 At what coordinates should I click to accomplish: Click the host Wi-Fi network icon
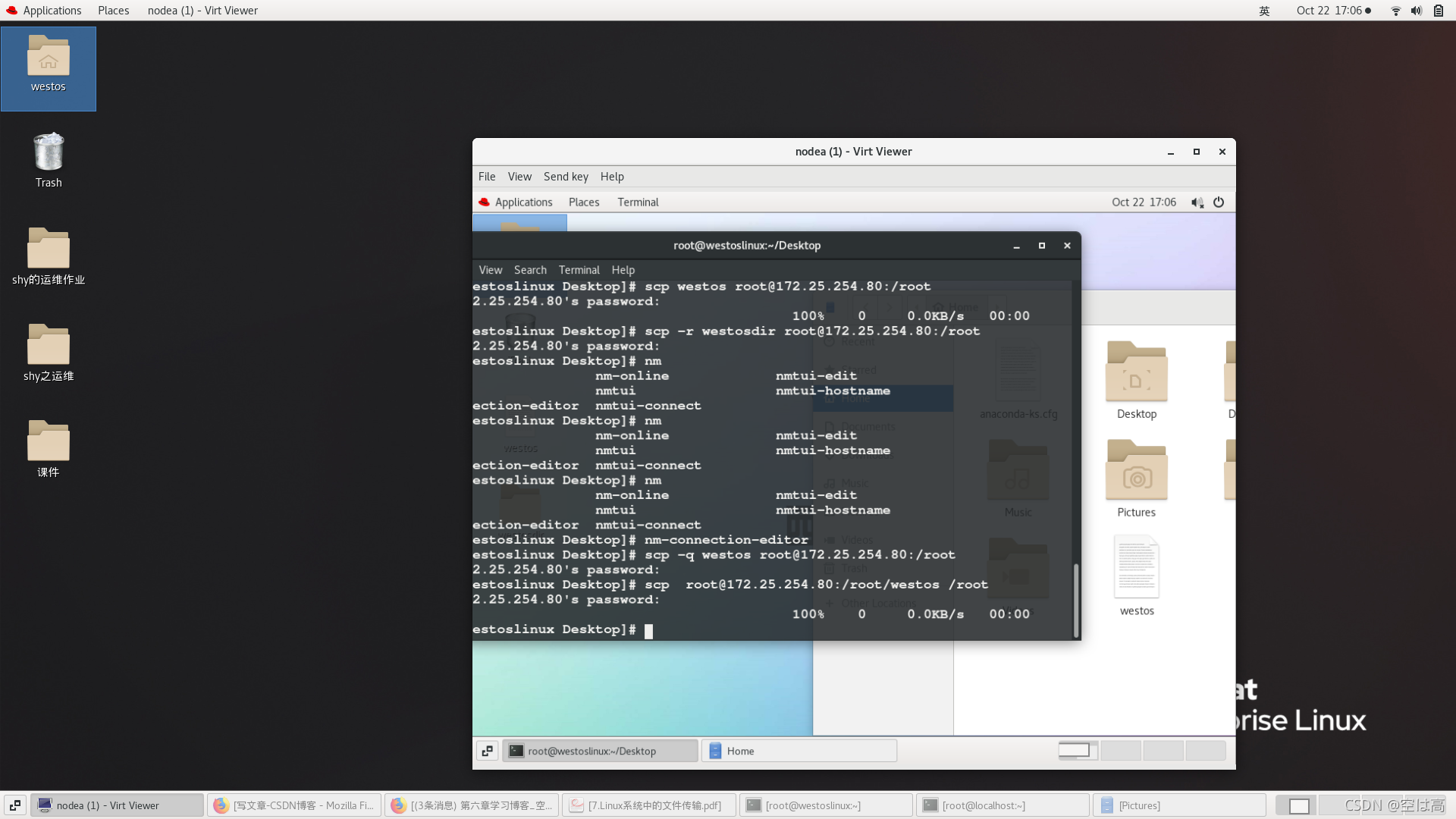[x=1395, y=11]
